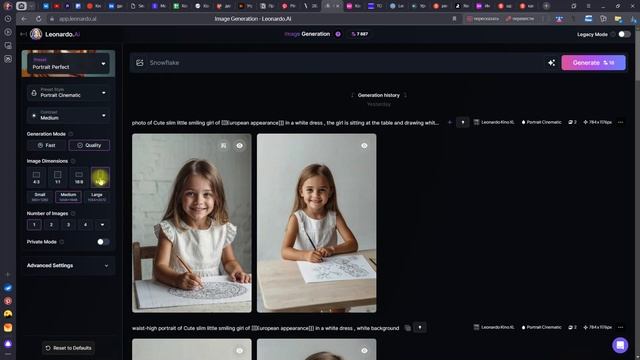Image resolution: width=640 pixels, height=360 pixels.
Task: Open the Preset Style Portrait Cinematic dropdown
Action: tap(69, 93)
